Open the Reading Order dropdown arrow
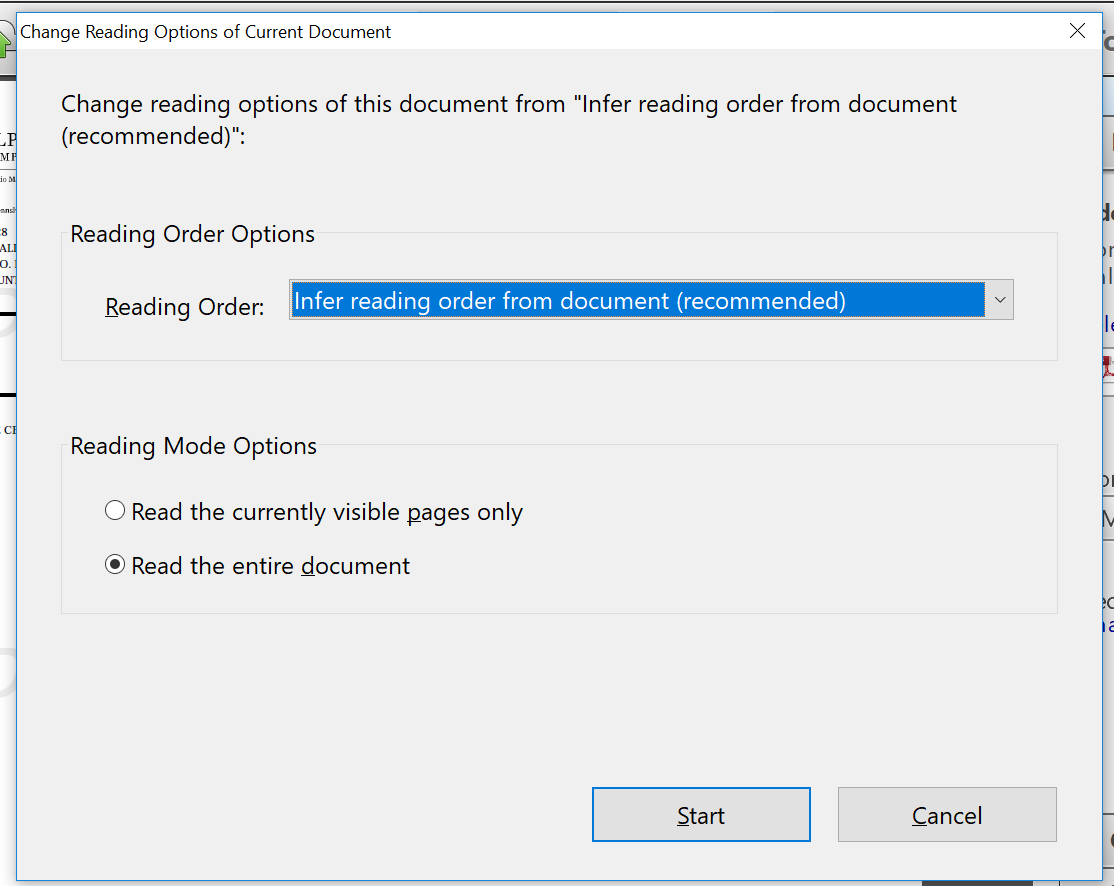Viewport: 1114px width, 886px height. coord(1000,300)
